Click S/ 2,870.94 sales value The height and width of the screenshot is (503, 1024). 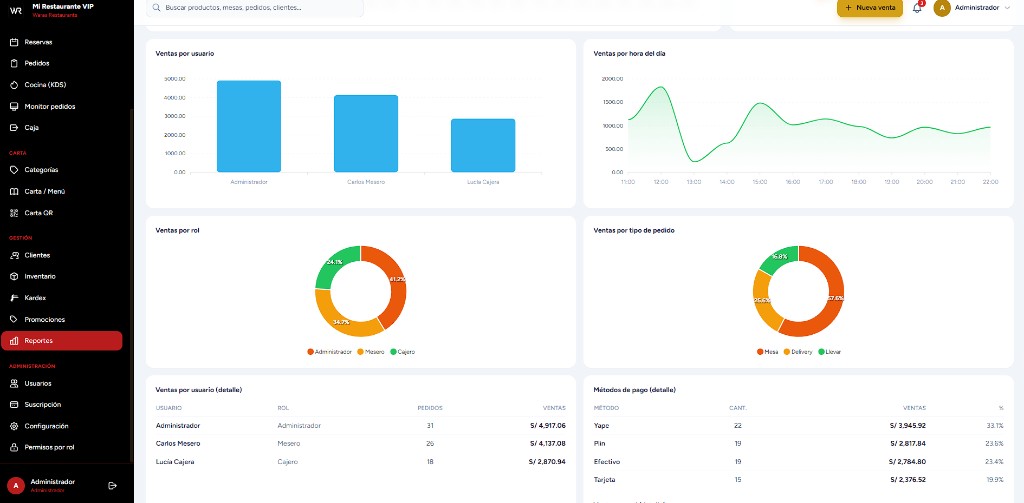[547, 461]
